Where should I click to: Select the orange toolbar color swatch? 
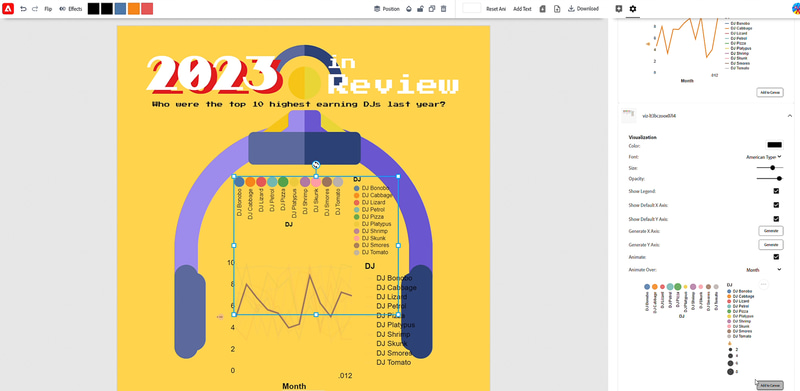[134, 9]
